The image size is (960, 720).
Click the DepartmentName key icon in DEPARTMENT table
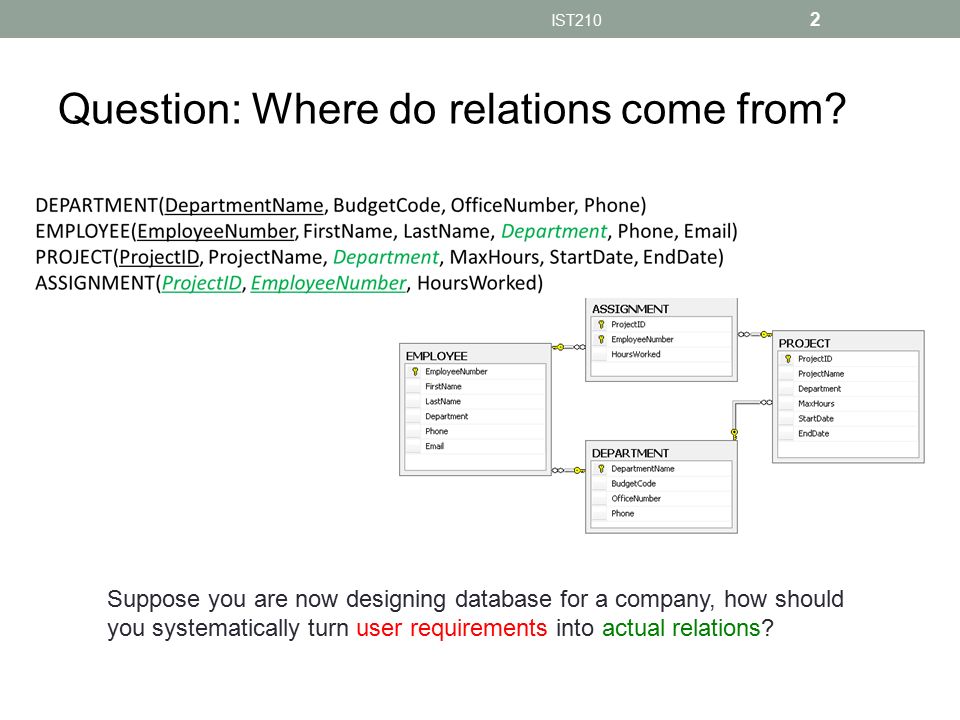[x=601, y=468]
